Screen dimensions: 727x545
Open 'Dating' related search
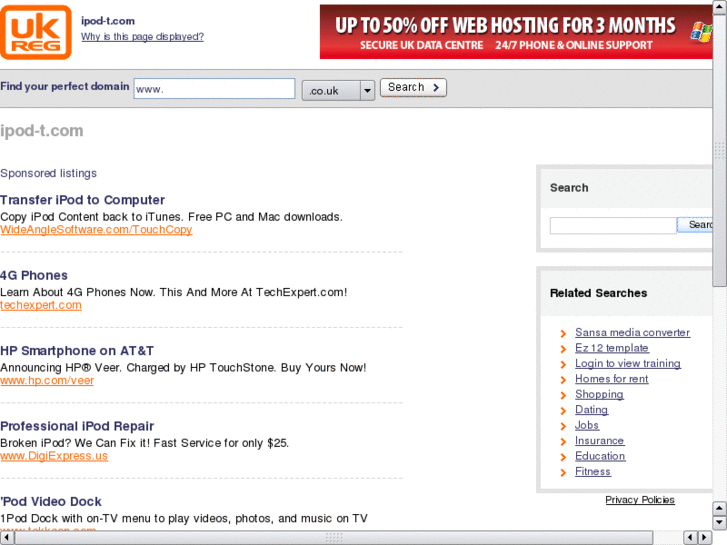[591, 410]
